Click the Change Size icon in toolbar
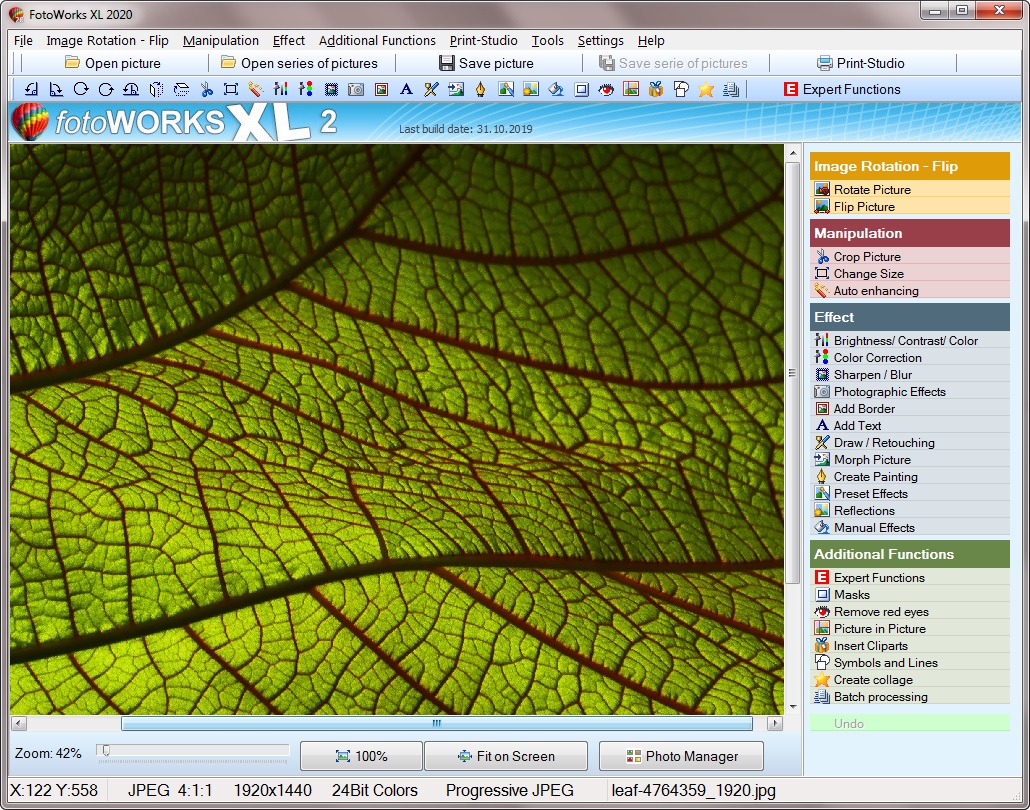1030x810 pixels. pos(231,89)
